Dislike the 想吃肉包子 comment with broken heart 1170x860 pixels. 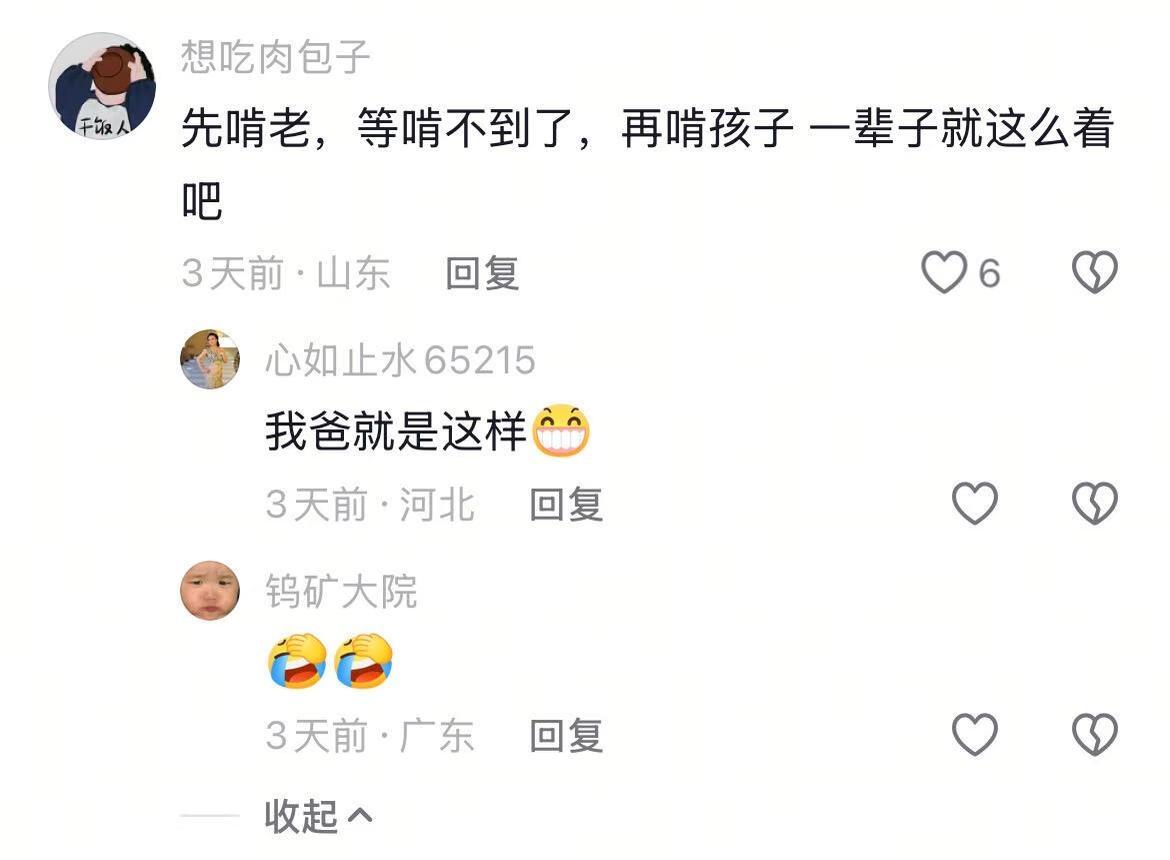(x=1095, y=272)
